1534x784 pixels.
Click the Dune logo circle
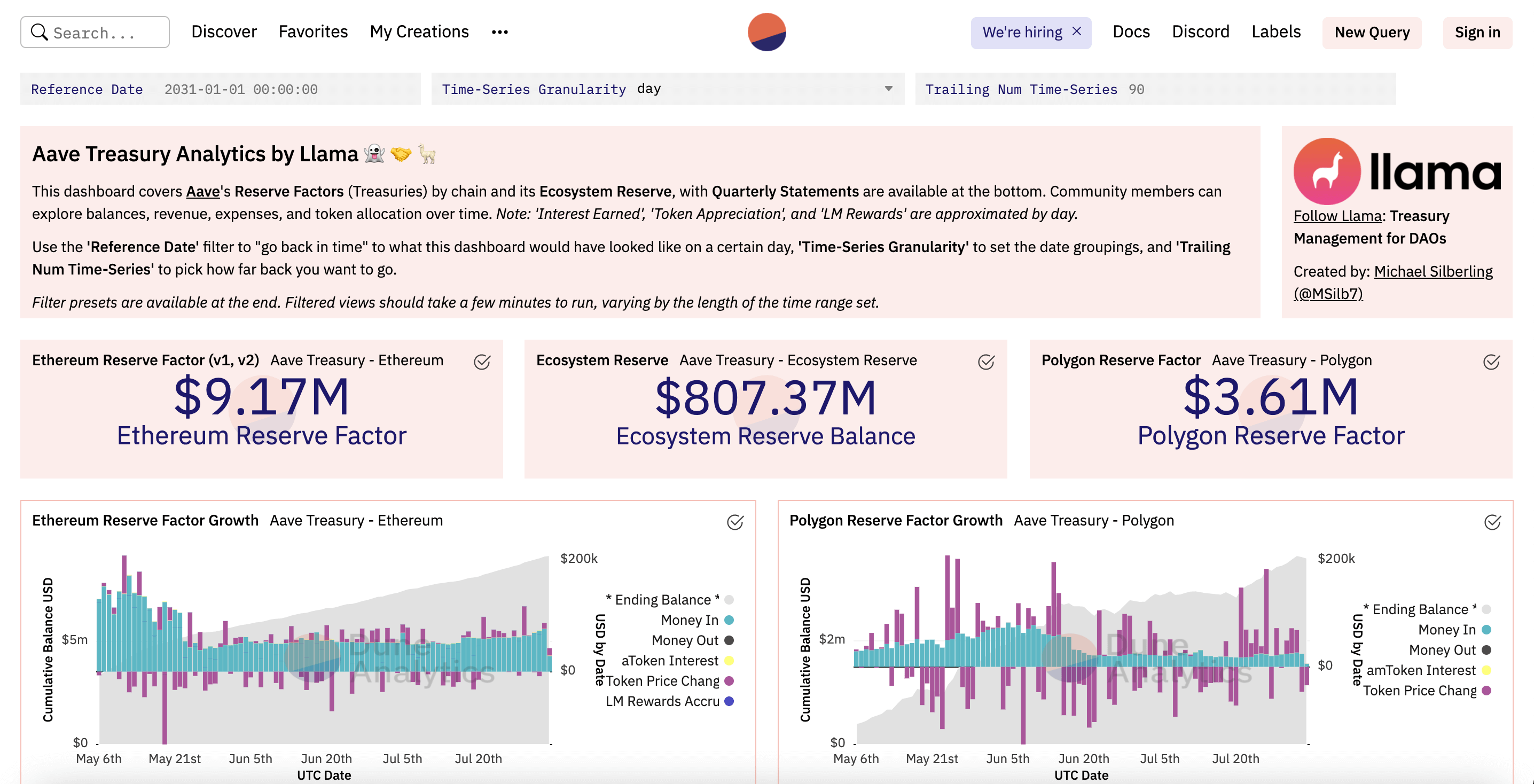(766, 32)
